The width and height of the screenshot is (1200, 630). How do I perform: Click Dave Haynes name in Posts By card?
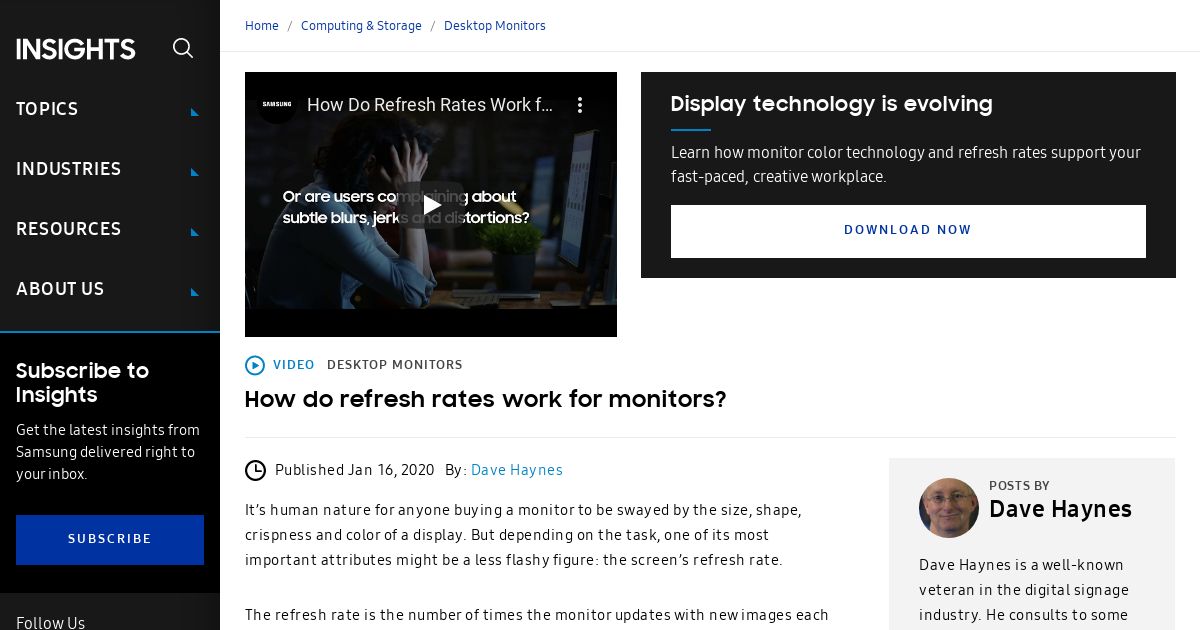click(x=1060, y=510)
